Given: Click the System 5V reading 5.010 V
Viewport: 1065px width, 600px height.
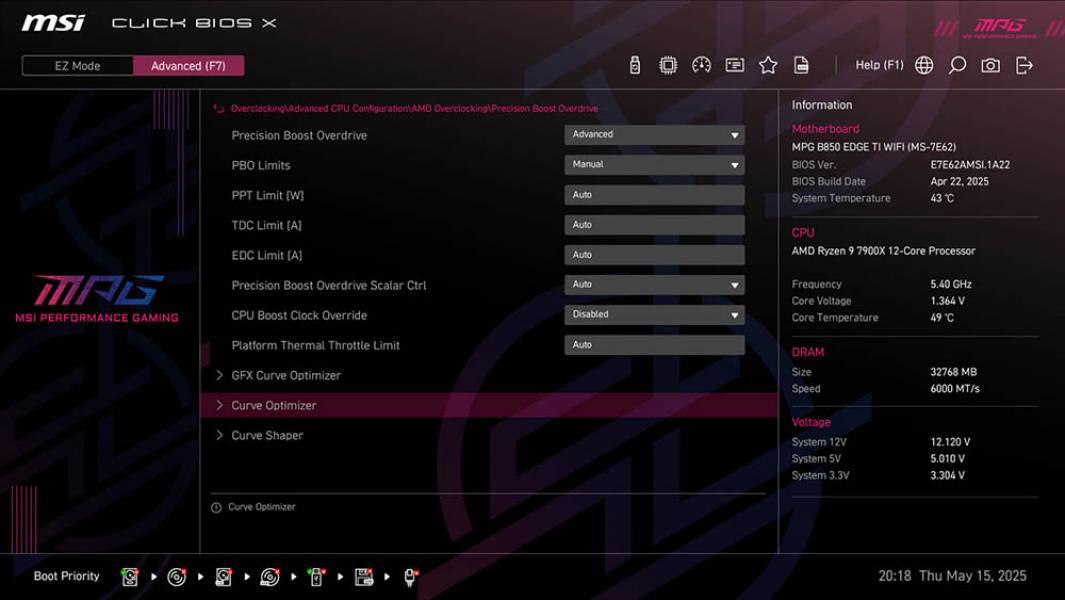Looking at the screenshot, I should pyautogui.click(x=947, y=459).
